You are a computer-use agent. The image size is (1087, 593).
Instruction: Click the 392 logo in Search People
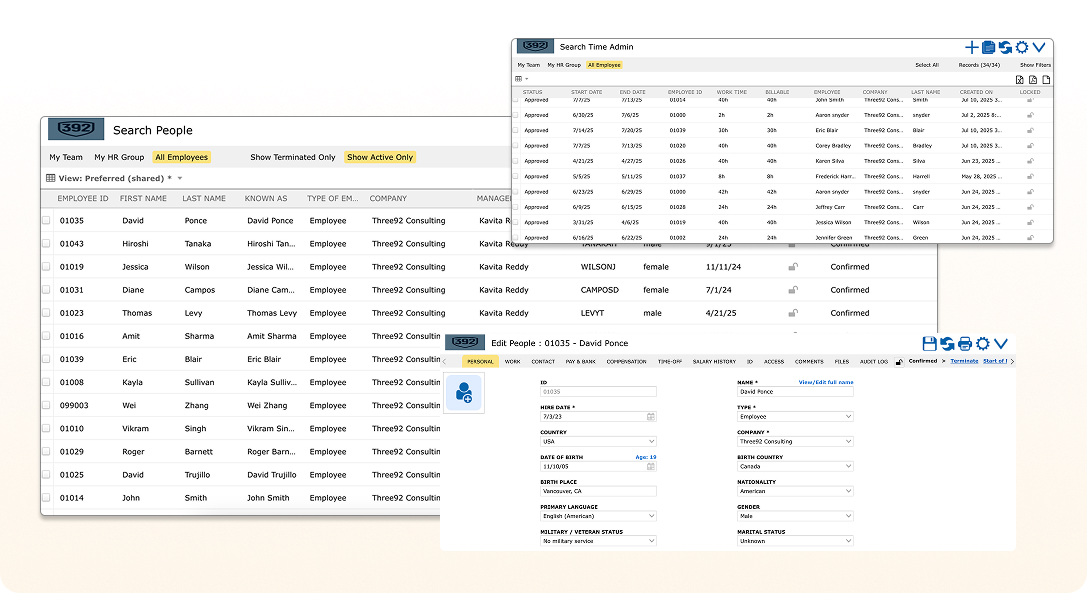tap(76, 129)
